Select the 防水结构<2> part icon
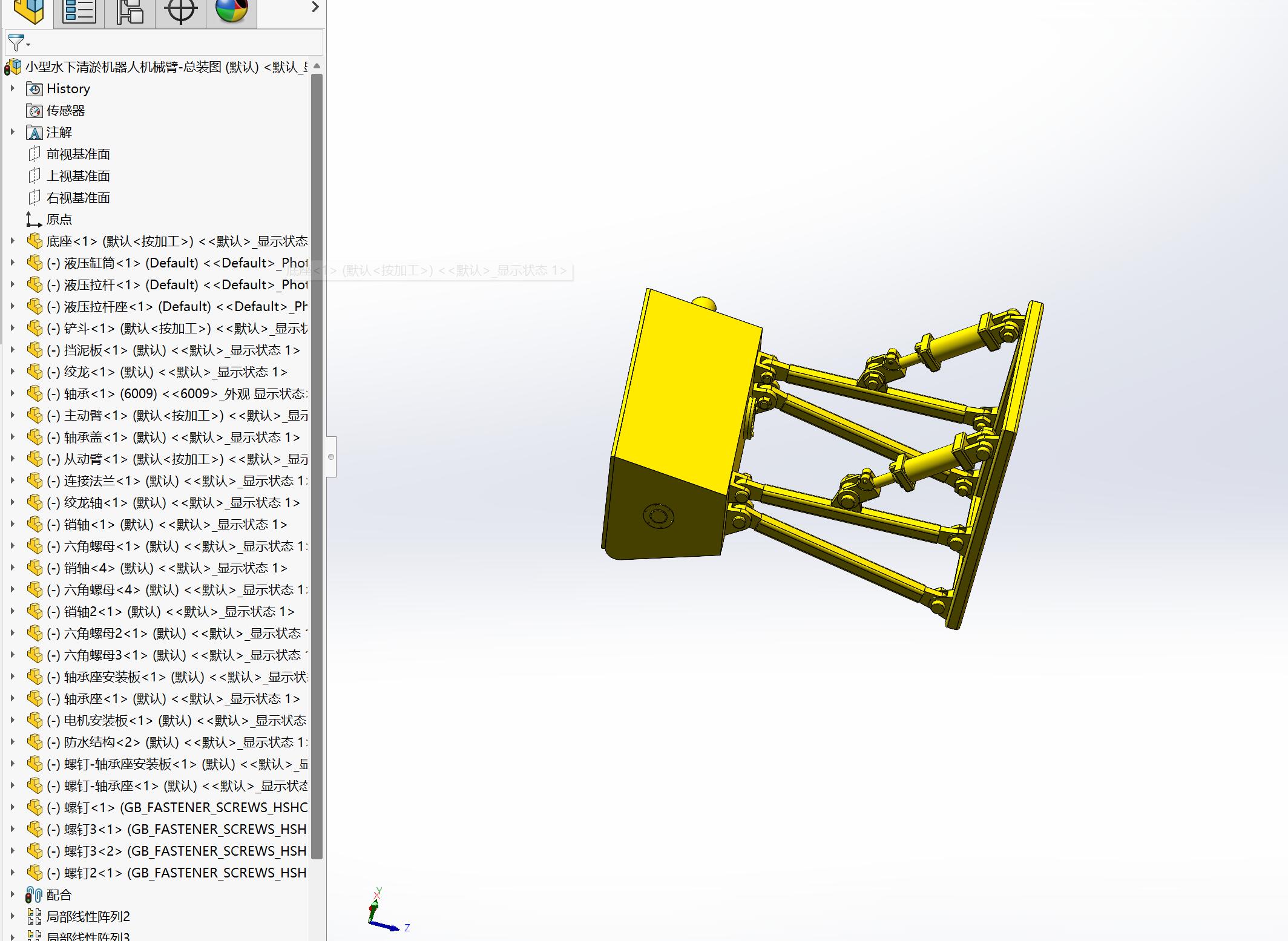Screen dimensions: 1288x941 click(x=34, y=743)
